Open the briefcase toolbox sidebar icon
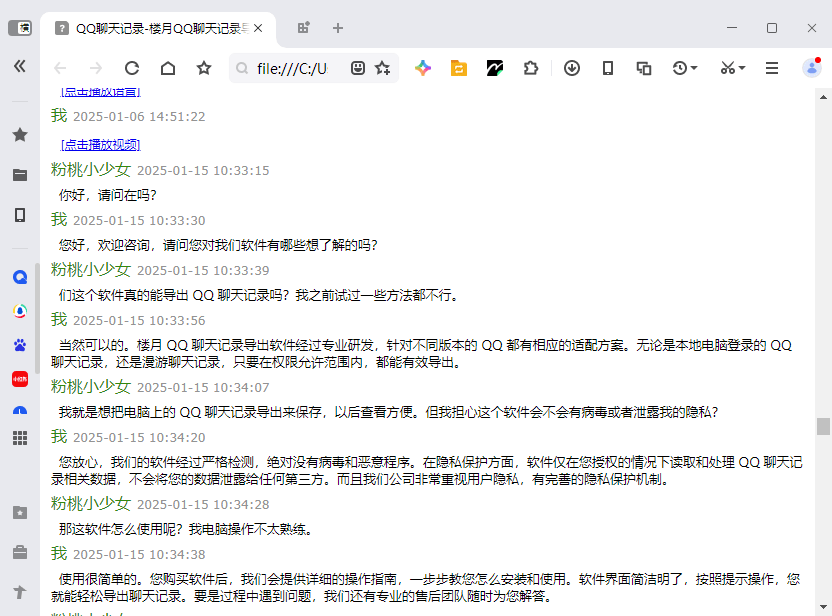Image resolution: width=832 pixels, height=616 pixels. (x=20, y=552)
